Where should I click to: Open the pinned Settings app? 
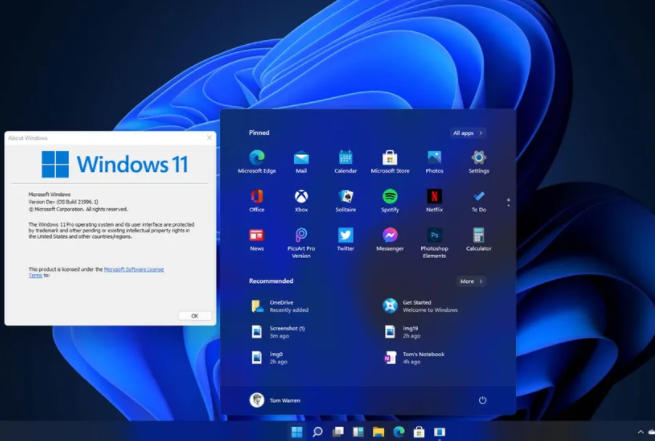coord(479,162)
